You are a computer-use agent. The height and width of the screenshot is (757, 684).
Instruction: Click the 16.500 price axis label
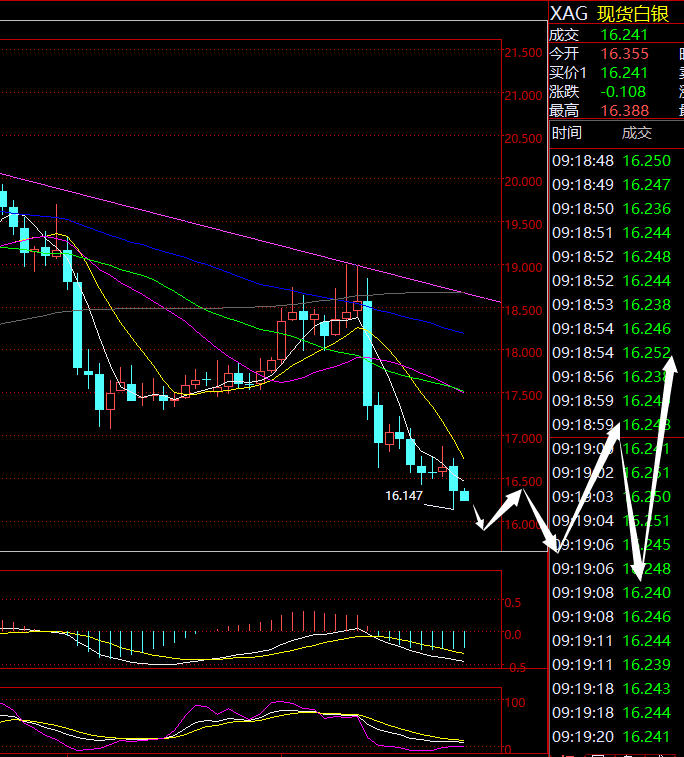click(523, 481)
